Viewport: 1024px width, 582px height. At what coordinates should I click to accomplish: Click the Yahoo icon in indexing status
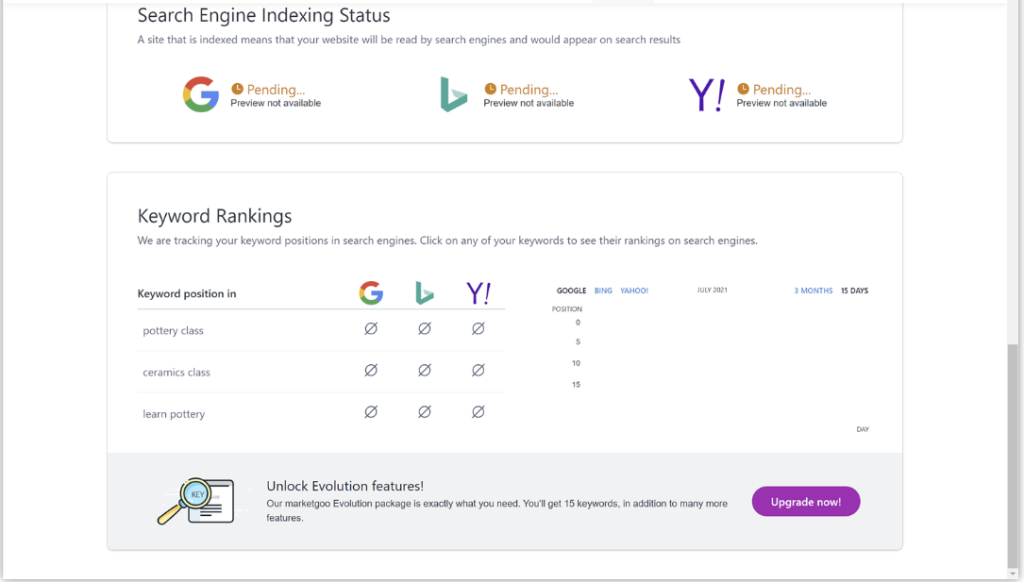pyautogui.click(x=706, y=94)
